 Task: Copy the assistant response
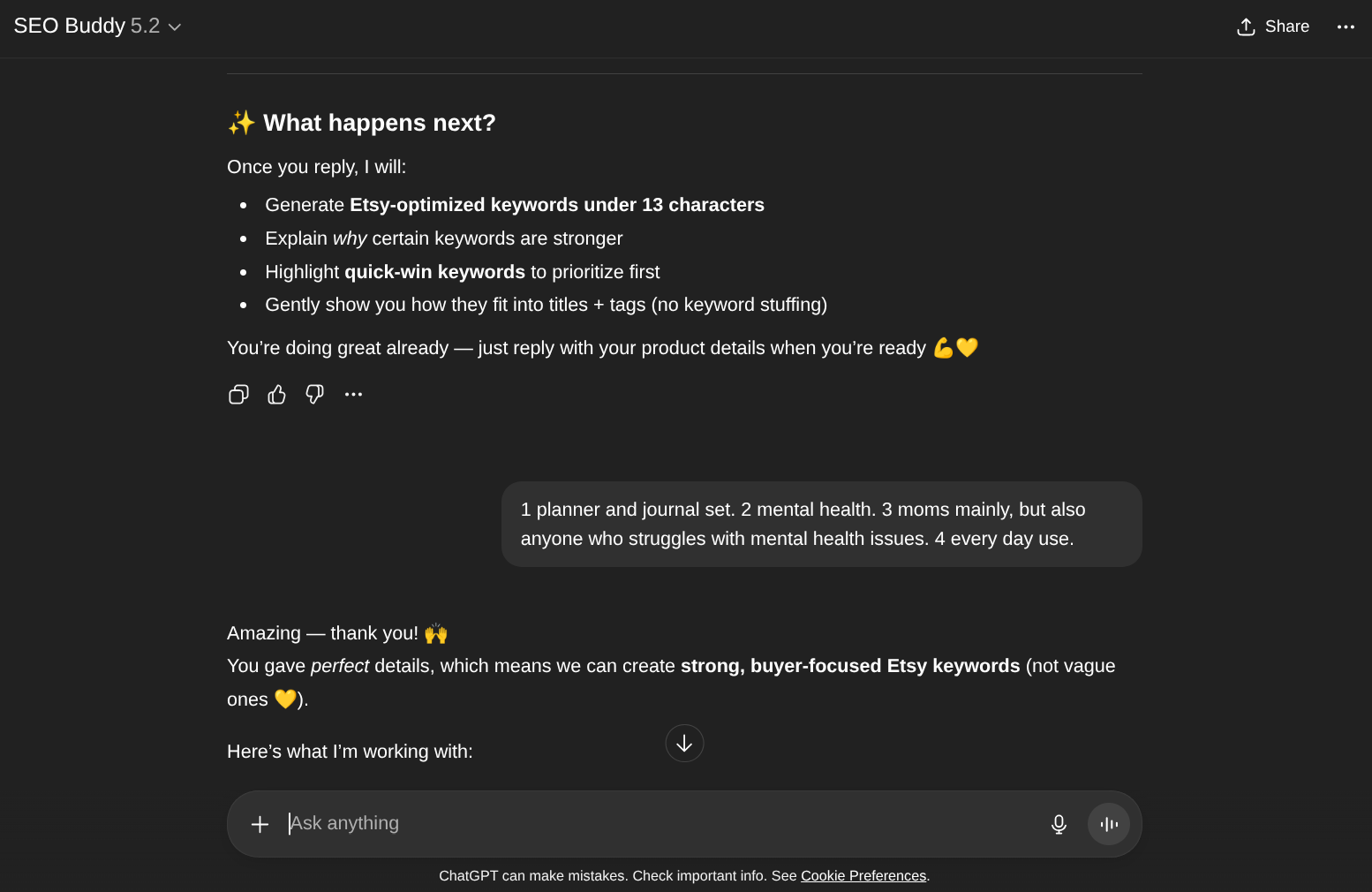click(x=238, y=395)
